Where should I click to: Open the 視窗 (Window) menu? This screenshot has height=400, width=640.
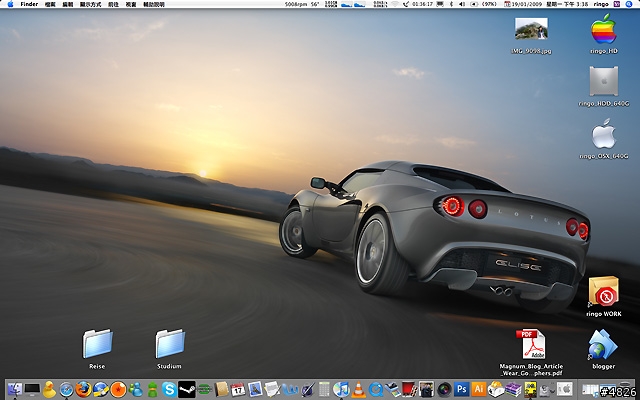(131, 4)
